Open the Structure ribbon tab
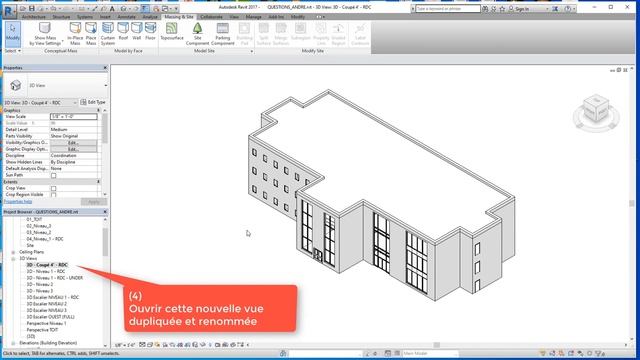The image size is (640, 360). point(61,17)
